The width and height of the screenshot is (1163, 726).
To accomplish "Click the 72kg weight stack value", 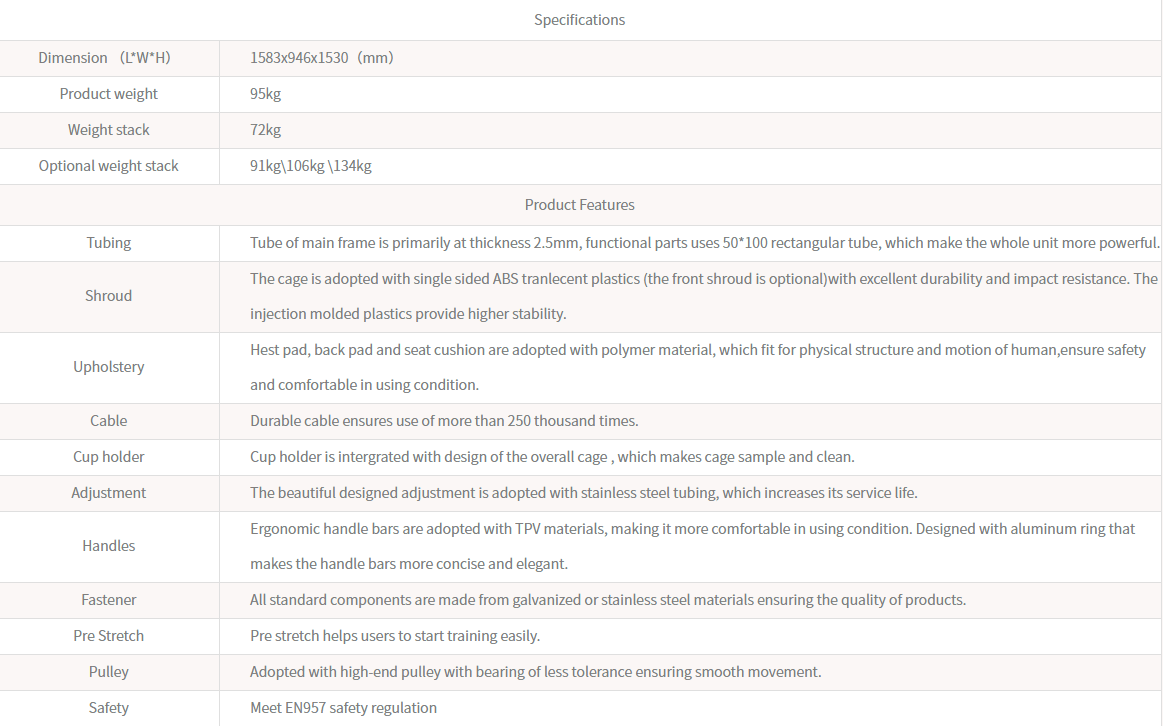I will [266, 130].
